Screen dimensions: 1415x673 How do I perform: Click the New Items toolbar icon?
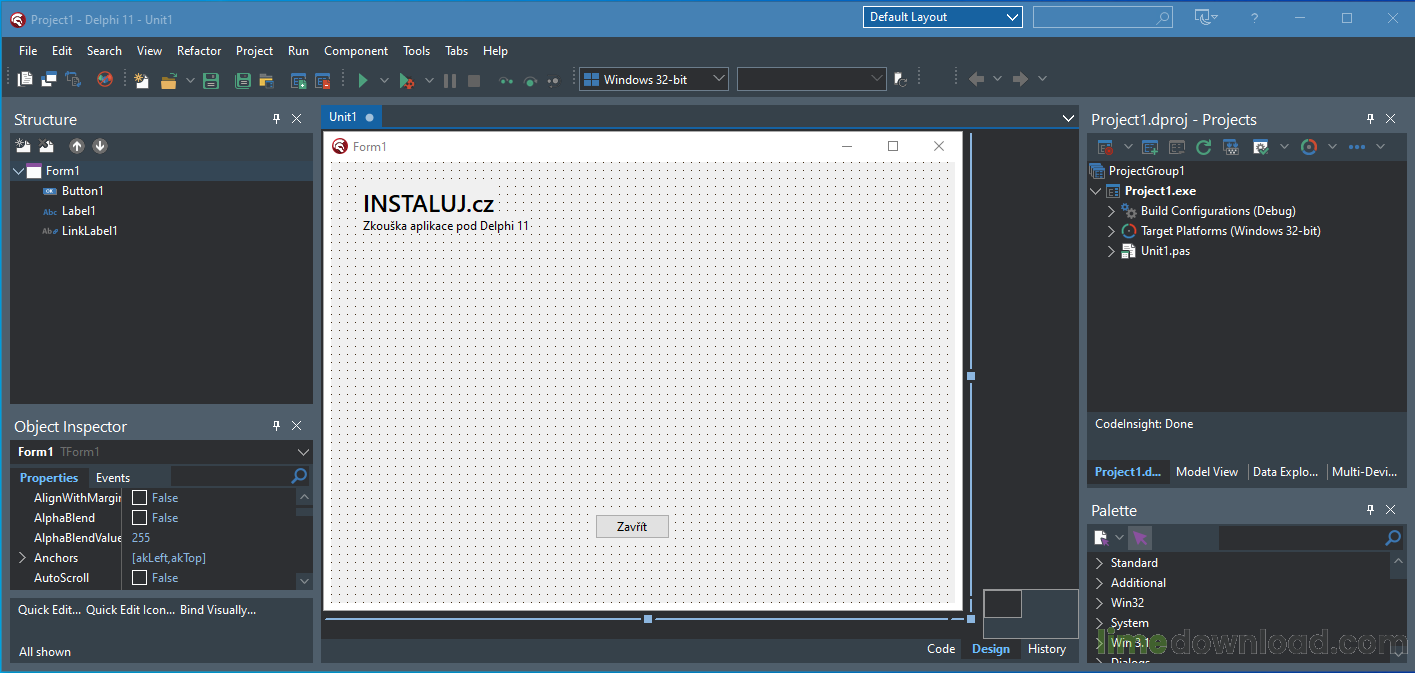[142, 80]
